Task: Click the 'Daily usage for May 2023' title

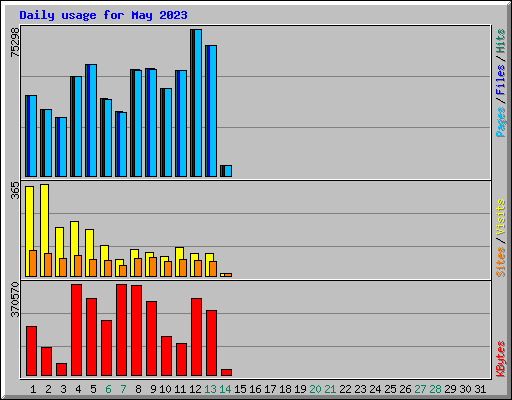Action: click(x=103, y=15)
